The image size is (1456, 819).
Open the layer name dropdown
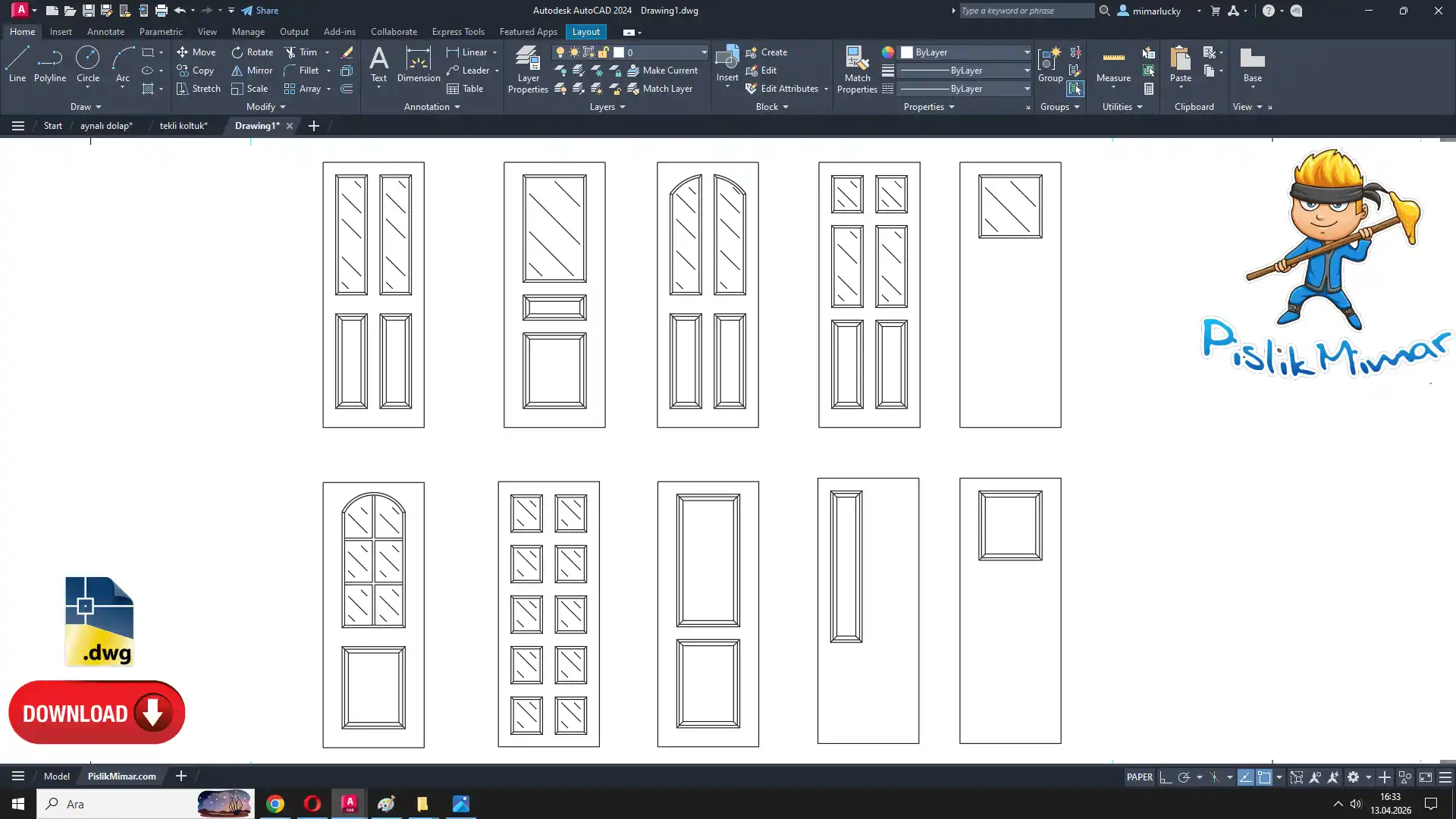(x=704, y=52)
